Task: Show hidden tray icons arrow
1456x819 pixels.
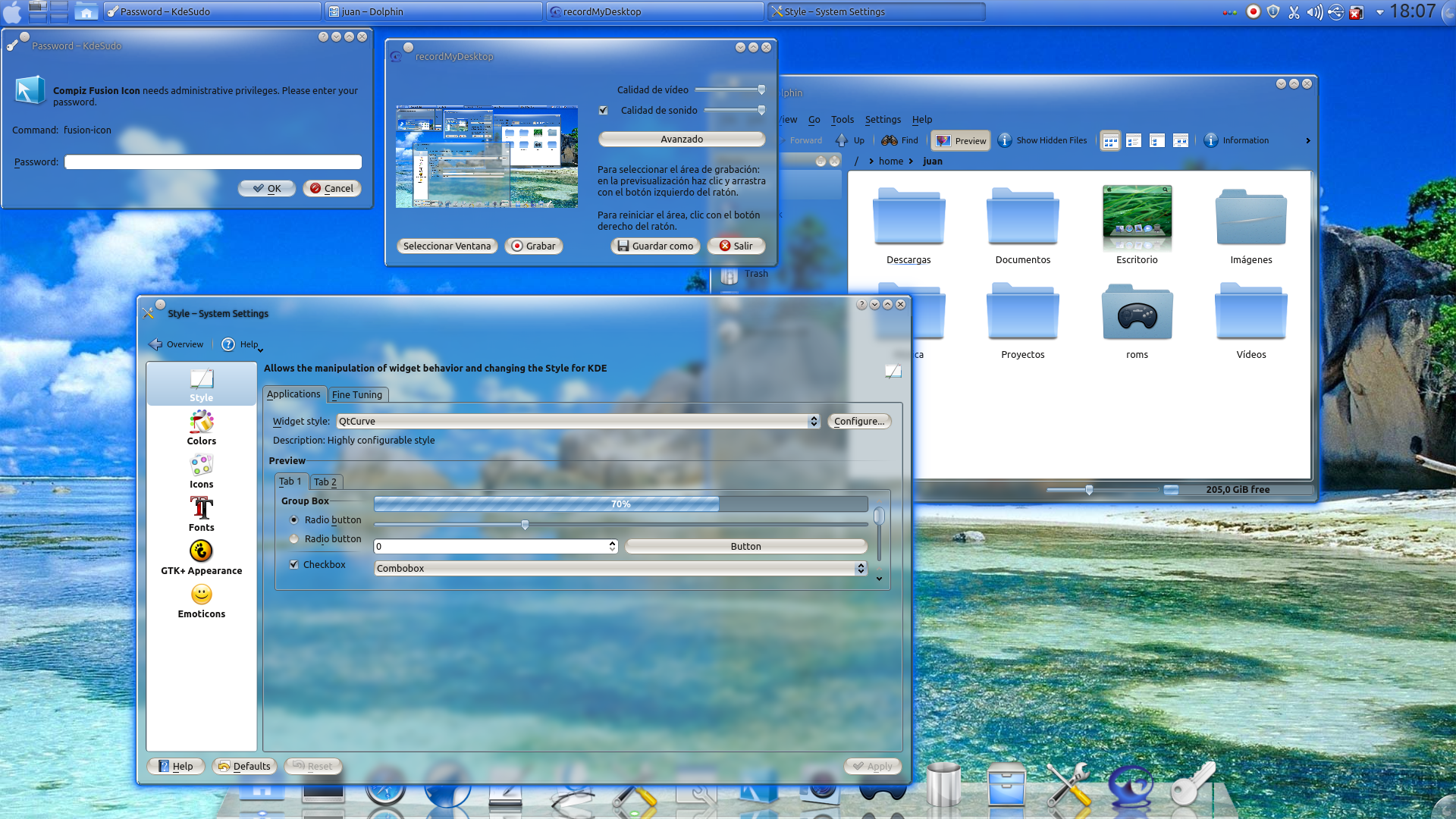Action: point(1380,12)
